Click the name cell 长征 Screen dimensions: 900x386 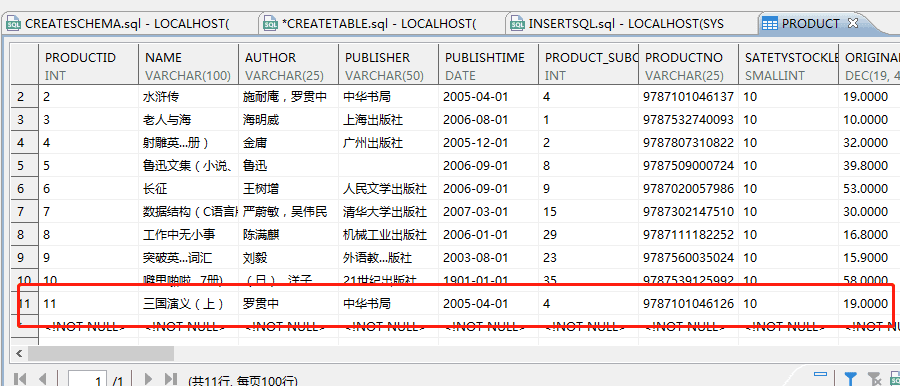(x=188, y=188)
